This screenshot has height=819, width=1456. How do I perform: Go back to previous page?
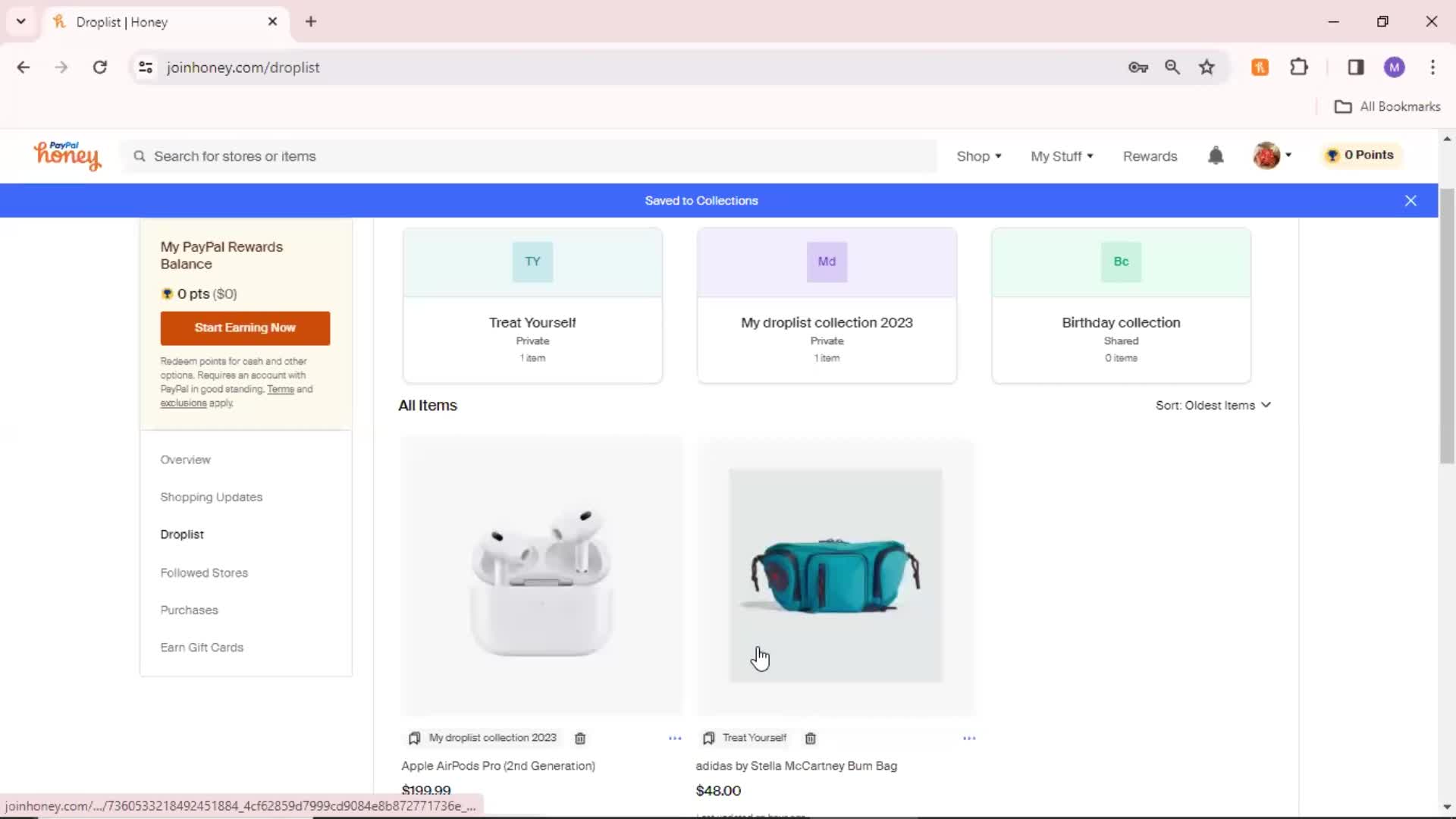point(24,67)
